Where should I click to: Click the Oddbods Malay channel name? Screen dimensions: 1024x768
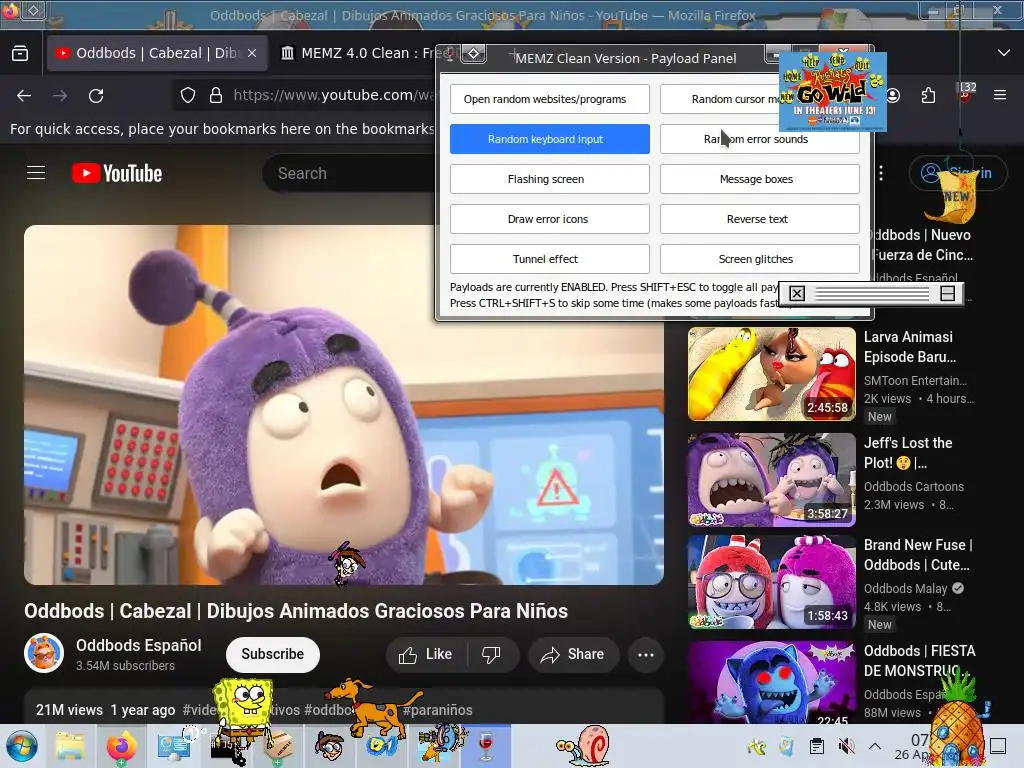pos(905,588)
